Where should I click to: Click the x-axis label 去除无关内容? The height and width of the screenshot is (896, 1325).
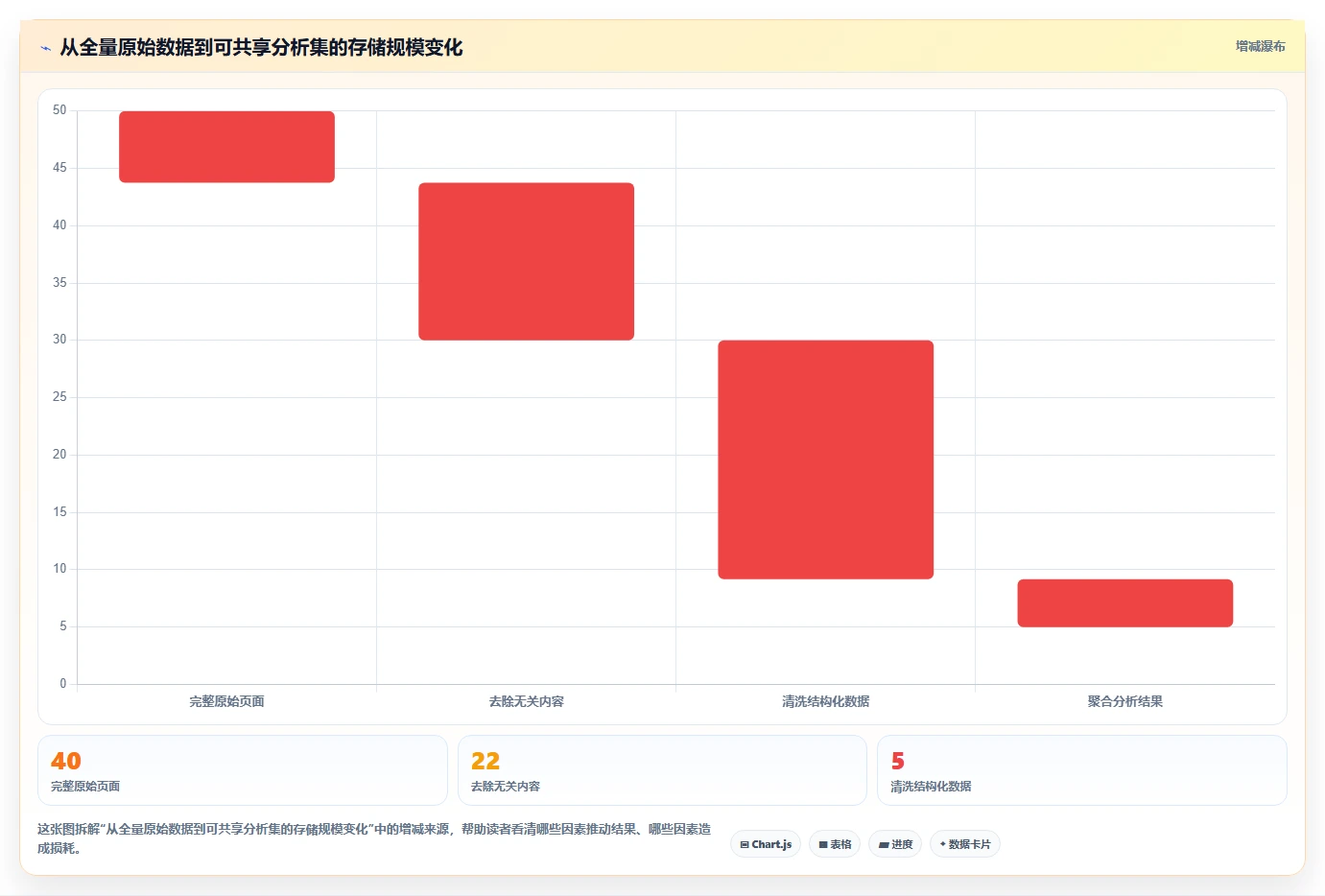(x=526, y=701)
